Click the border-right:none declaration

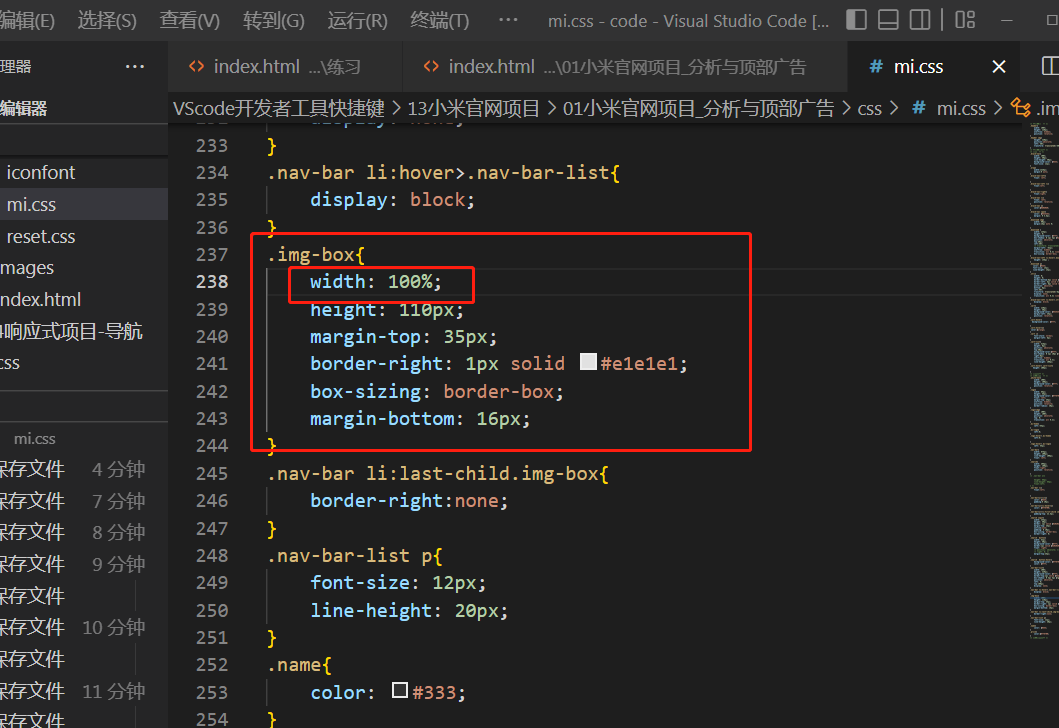(409, 500)
